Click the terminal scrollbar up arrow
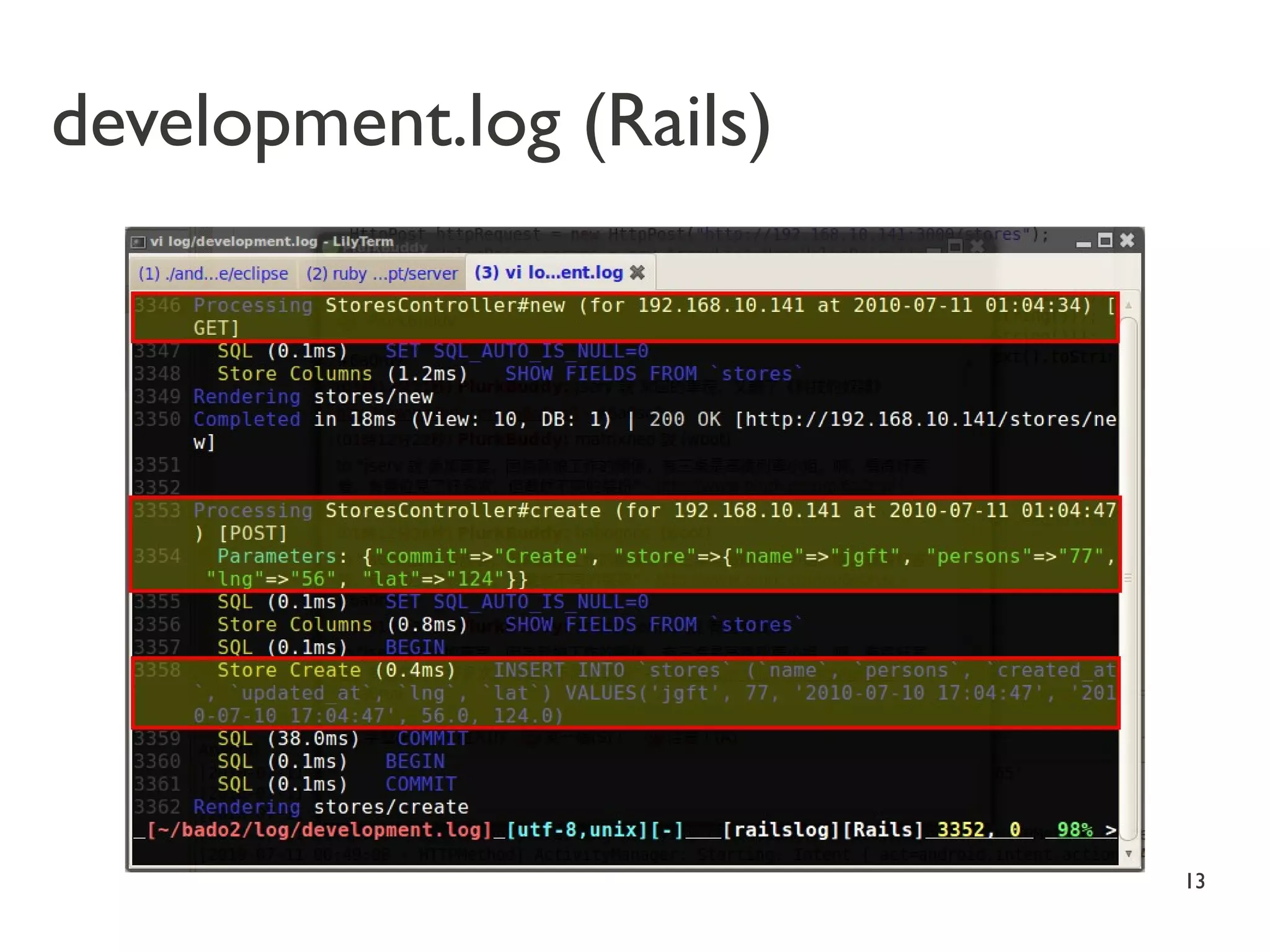Image resolution: width=1270 pixels, height=952 pixels. pyautogui.click(x=1129, y=305)
